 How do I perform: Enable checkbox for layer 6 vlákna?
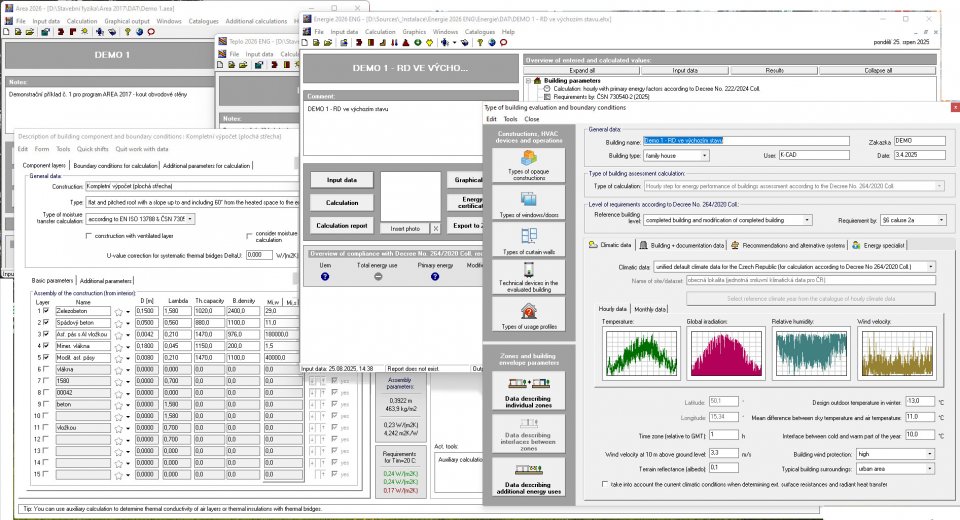pos(45,369)
